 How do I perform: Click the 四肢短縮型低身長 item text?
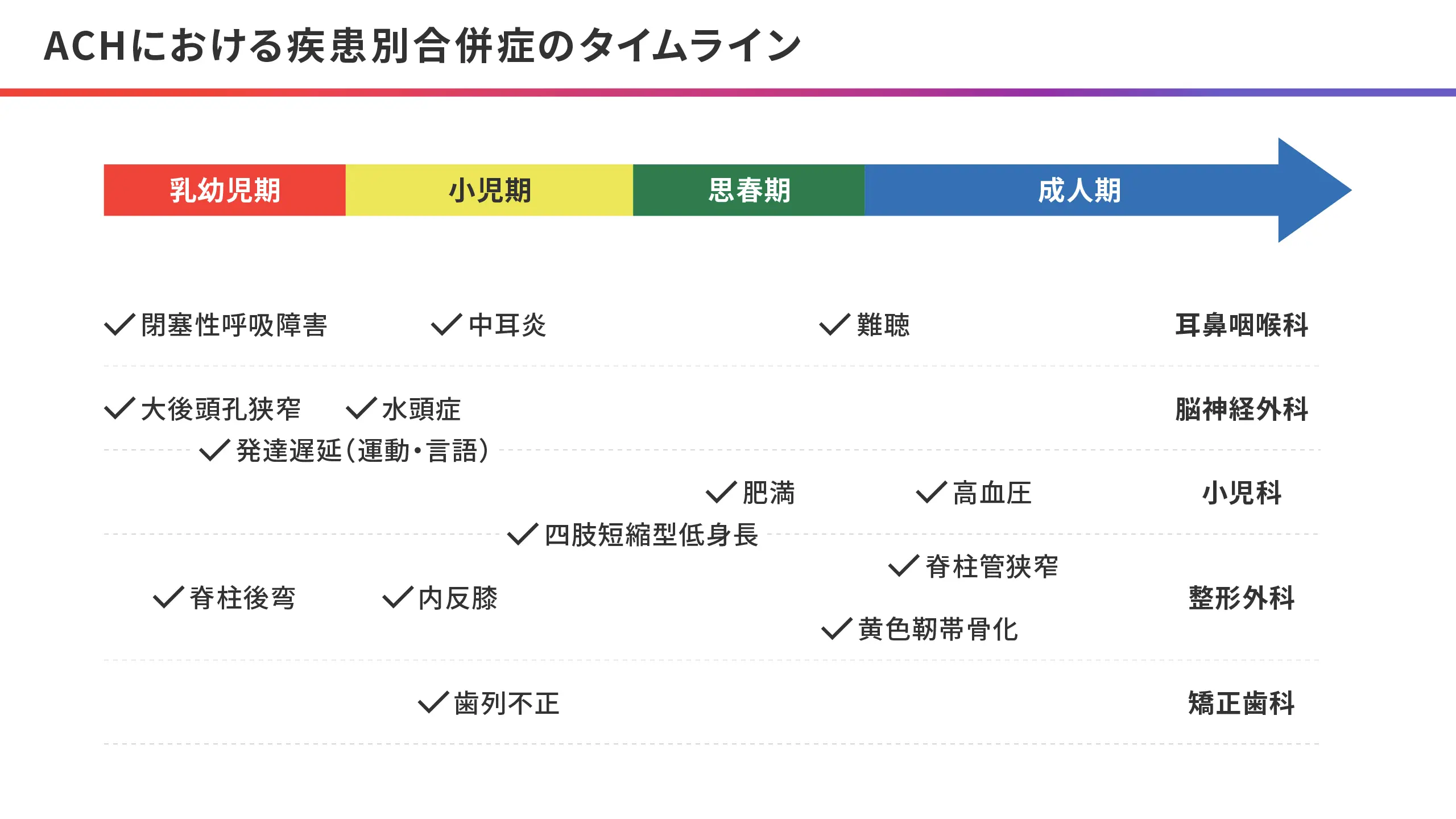pyautogui.click(x=651, y=535)
